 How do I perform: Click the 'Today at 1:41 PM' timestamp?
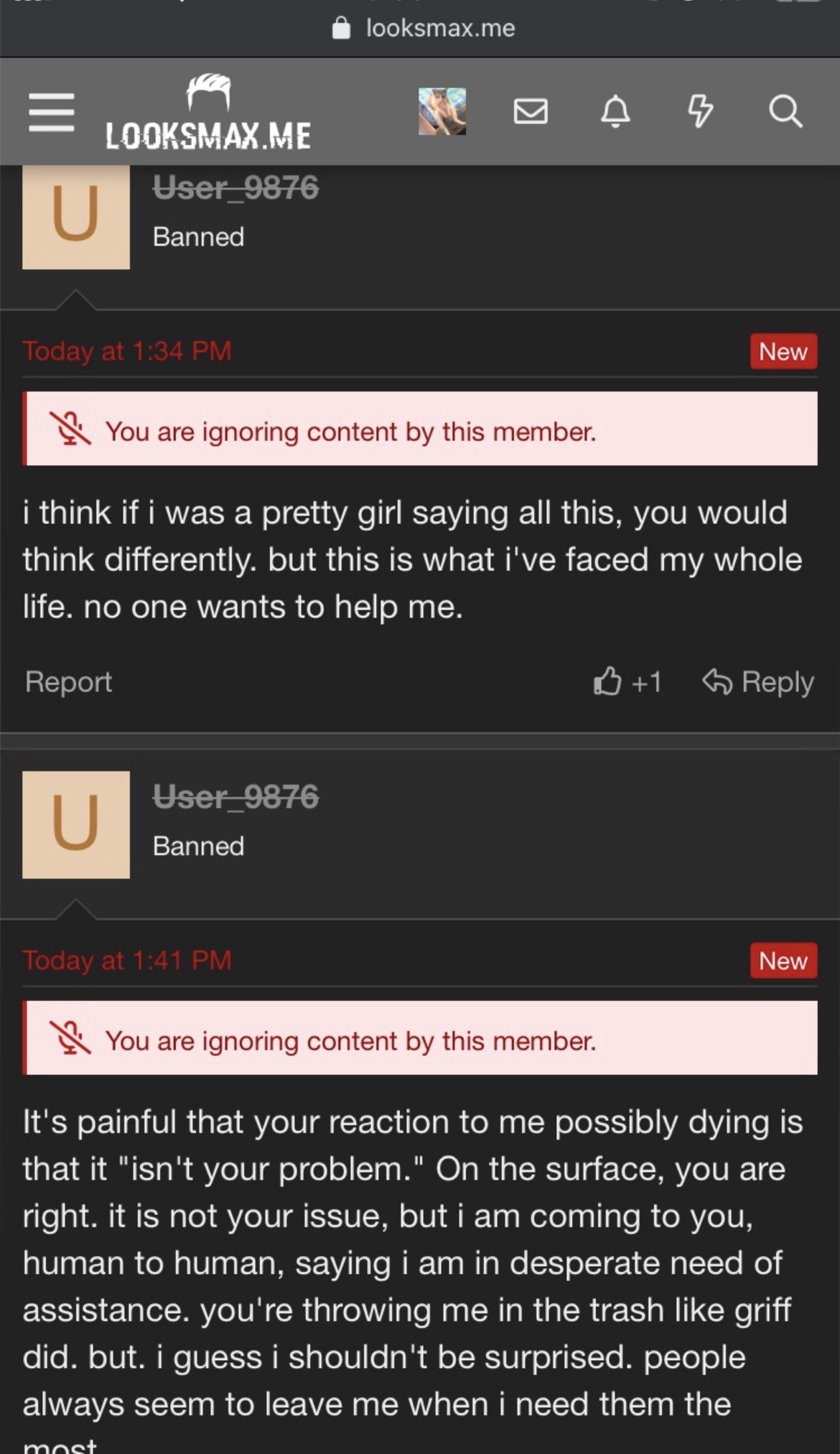pos(127,960)
